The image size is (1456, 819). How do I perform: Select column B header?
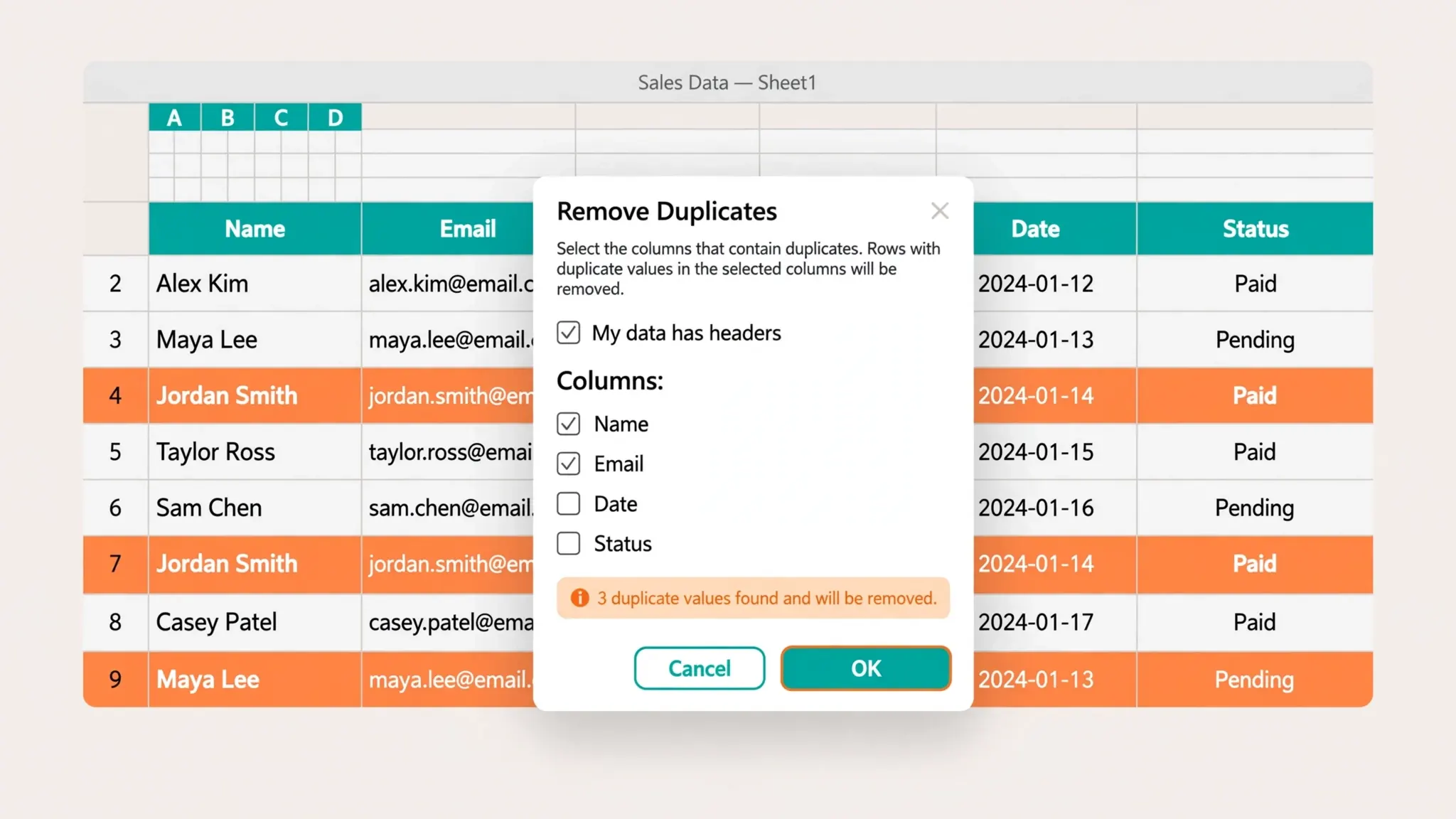(227, 117)
